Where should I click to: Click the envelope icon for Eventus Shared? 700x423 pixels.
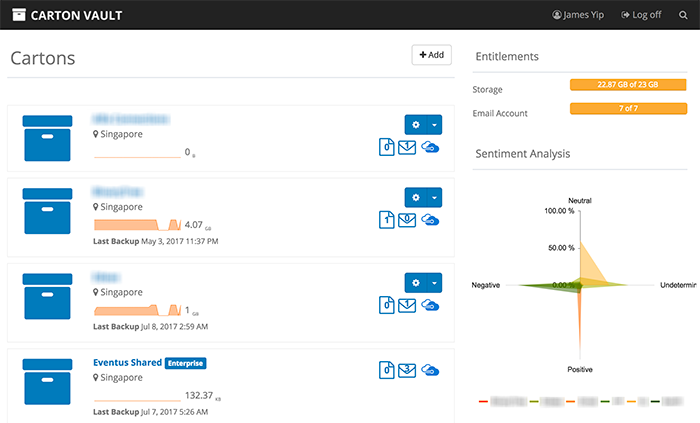[407, 370]
